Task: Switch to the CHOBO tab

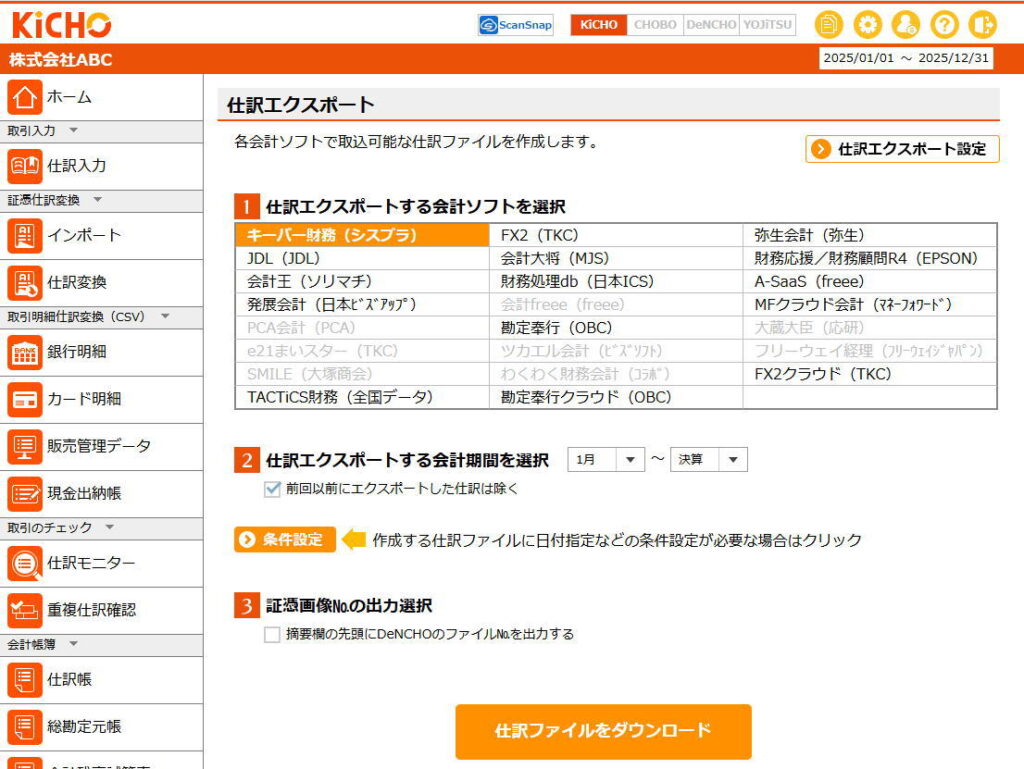Action: pos(655,25)
